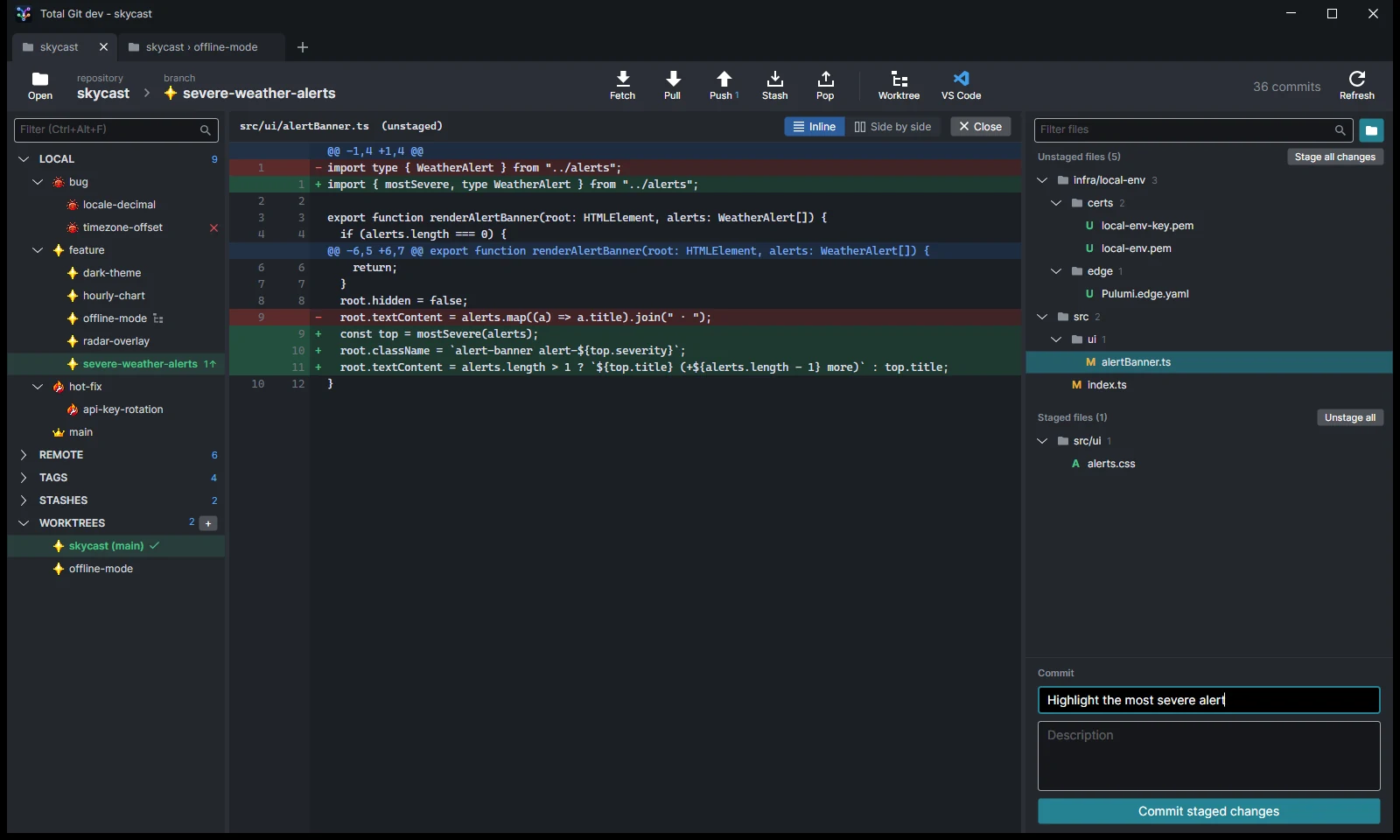Viewport: 1400px width, 840px height.
Task: Click Stage all changes button
Action: [x=1335, y=157]
